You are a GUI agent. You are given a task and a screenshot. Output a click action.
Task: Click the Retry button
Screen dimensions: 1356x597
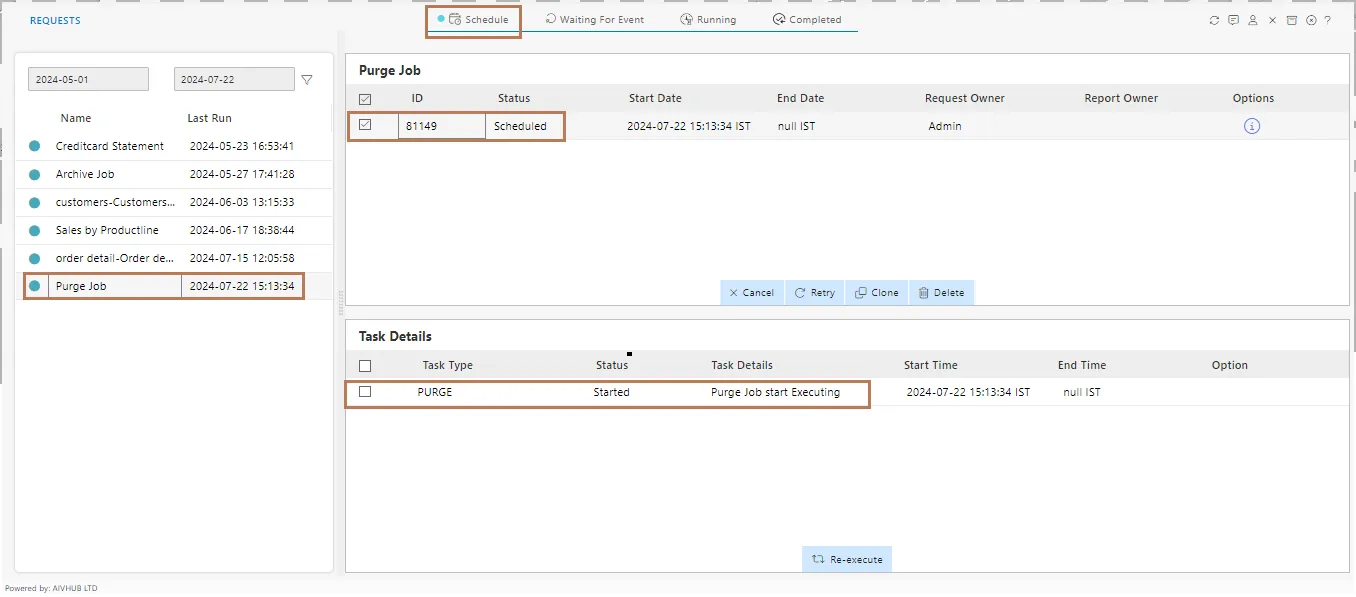pos(815,293)
